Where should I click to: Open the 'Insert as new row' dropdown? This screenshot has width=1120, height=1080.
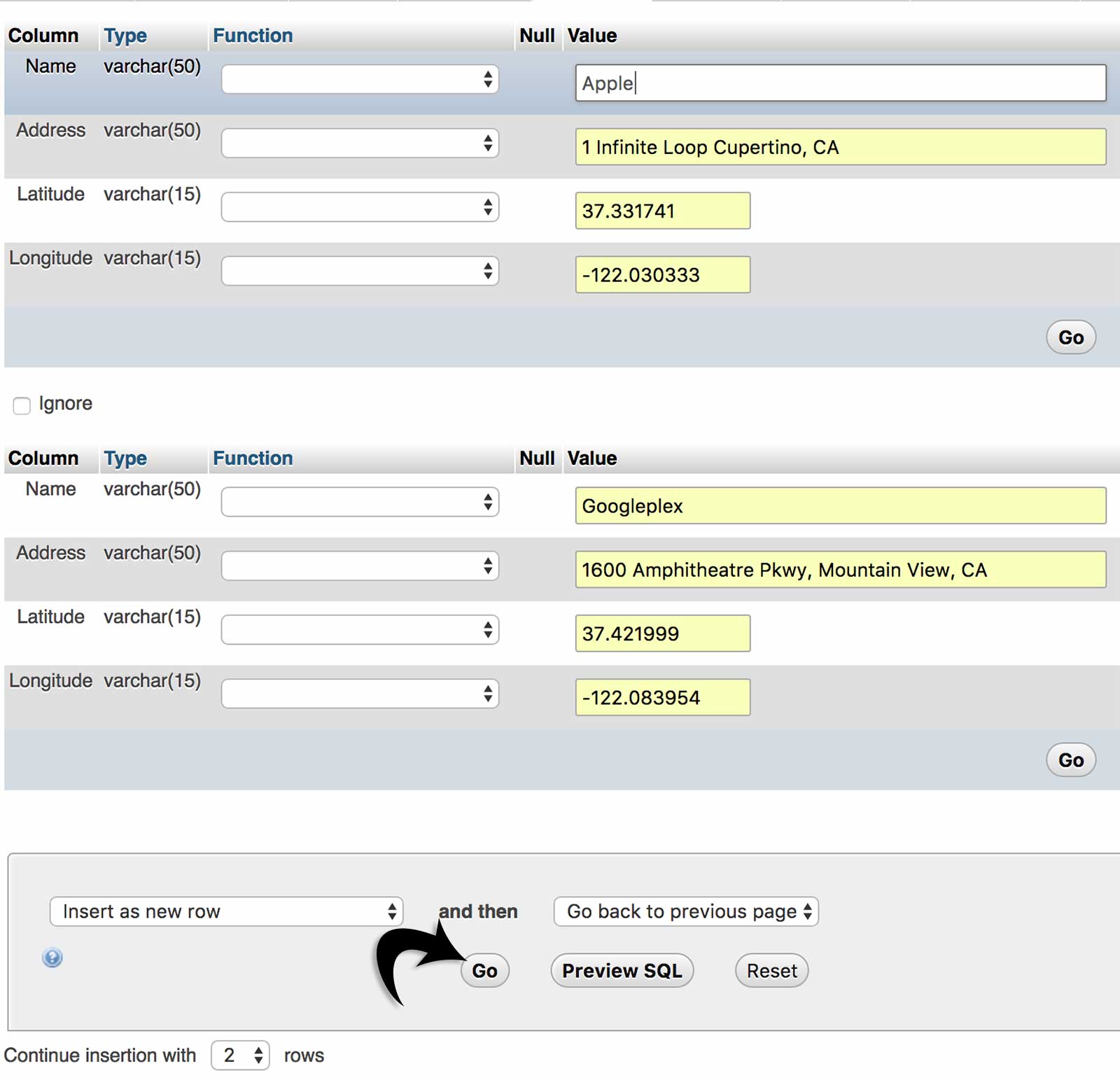[x=226, y=911]
